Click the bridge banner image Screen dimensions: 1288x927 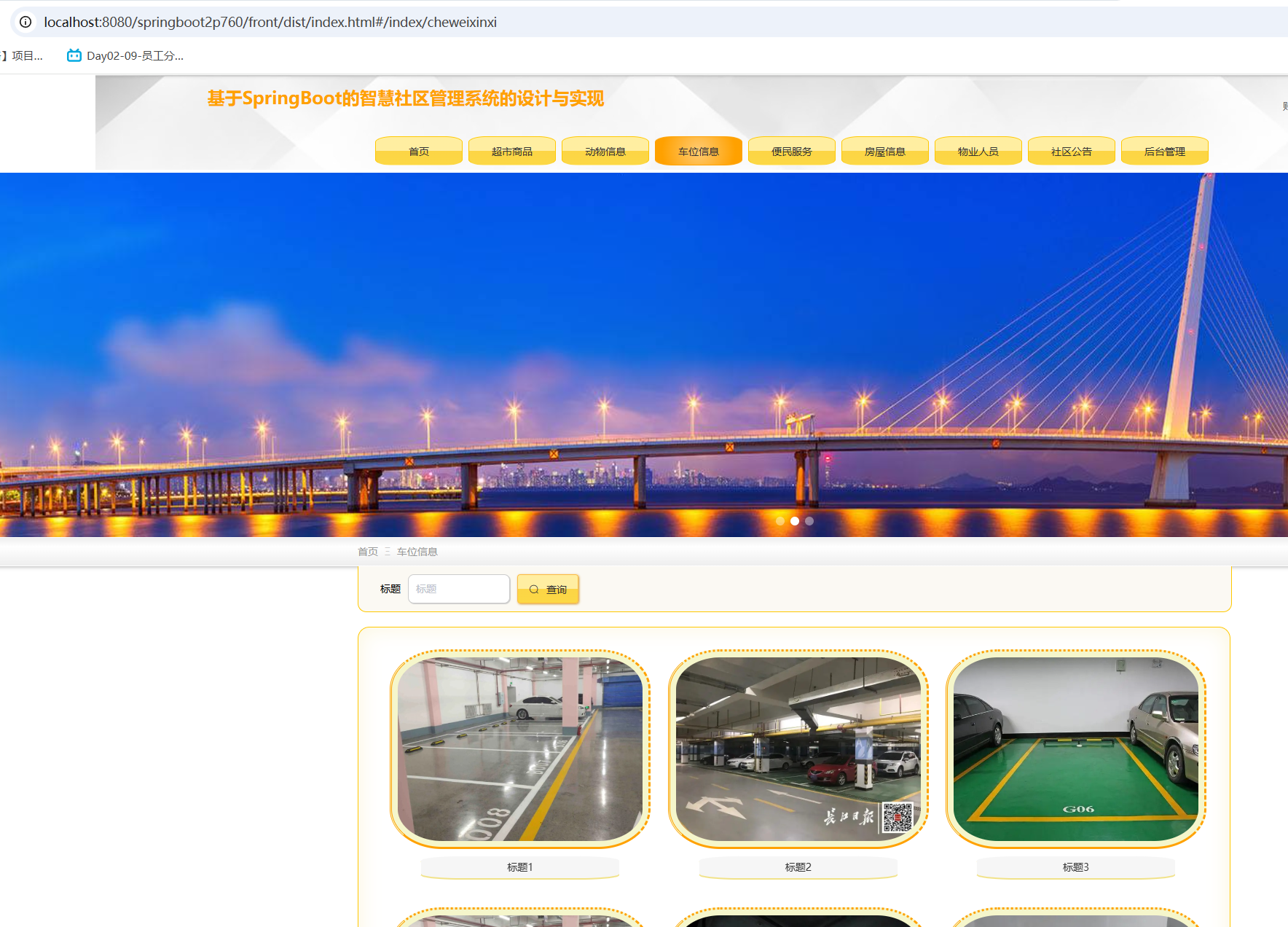tap(644, 355)
